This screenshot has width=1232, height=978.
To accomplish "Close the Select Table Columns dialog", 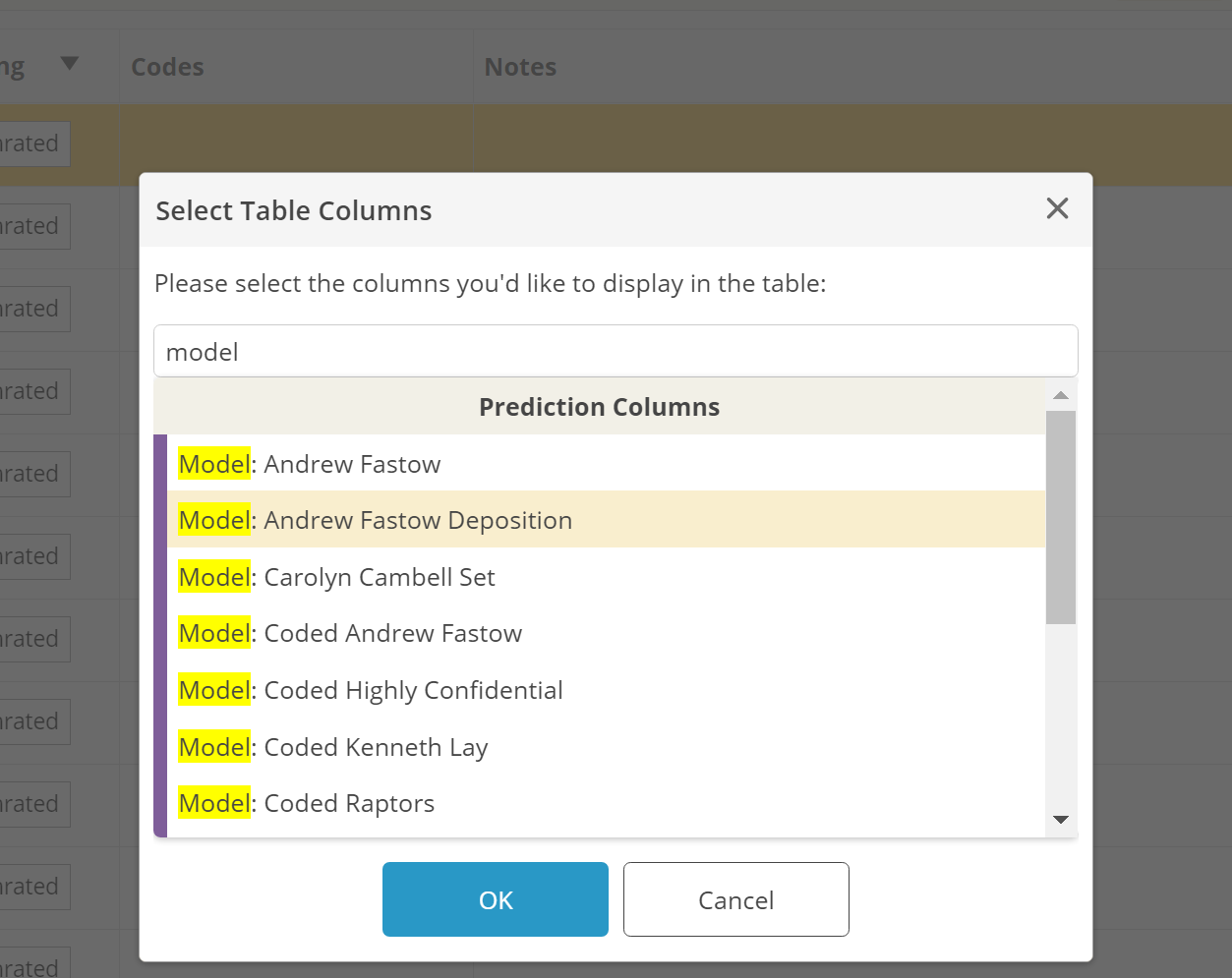I will 1057,208.
